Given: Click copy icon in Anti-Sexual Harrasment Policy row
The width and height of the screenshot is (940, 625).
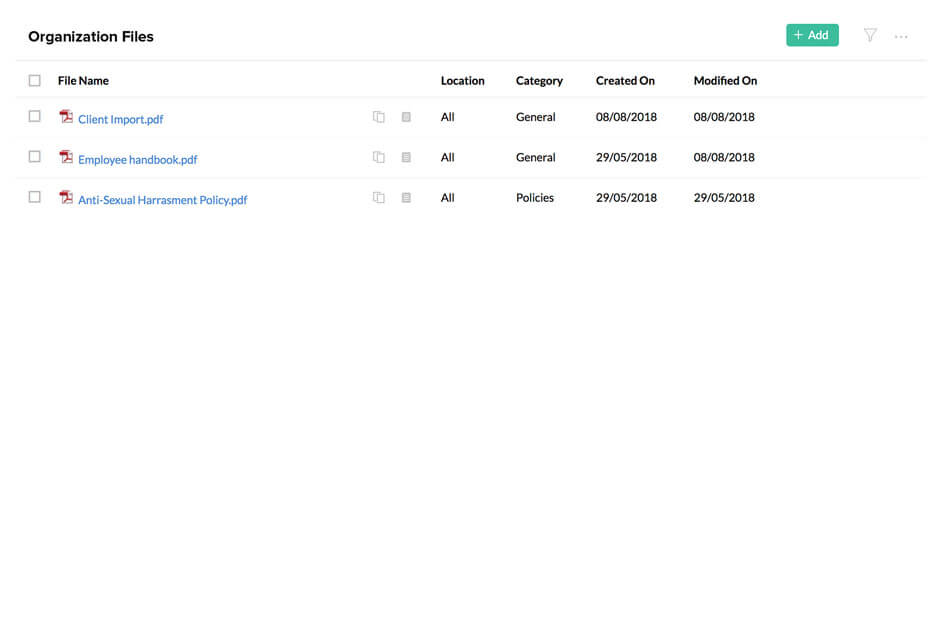Looking at the screenshot, I should tap(378, 197).
